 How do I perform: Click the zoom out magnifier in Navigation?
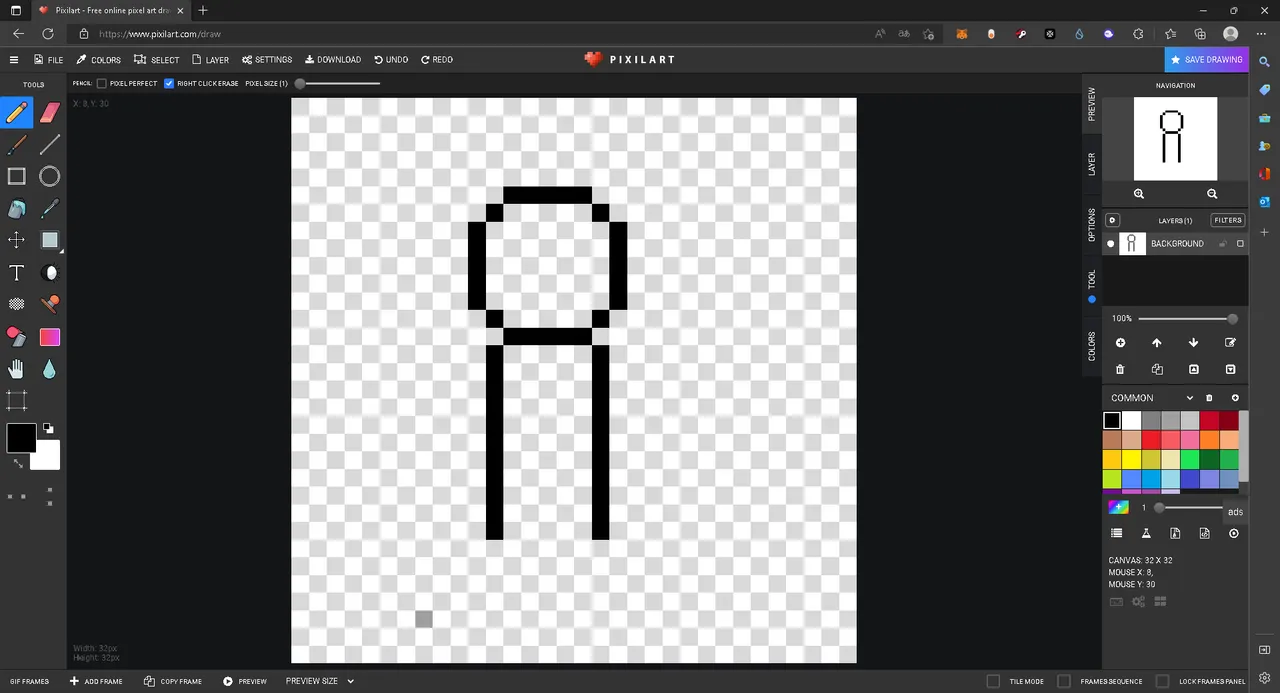(1212, 194)
